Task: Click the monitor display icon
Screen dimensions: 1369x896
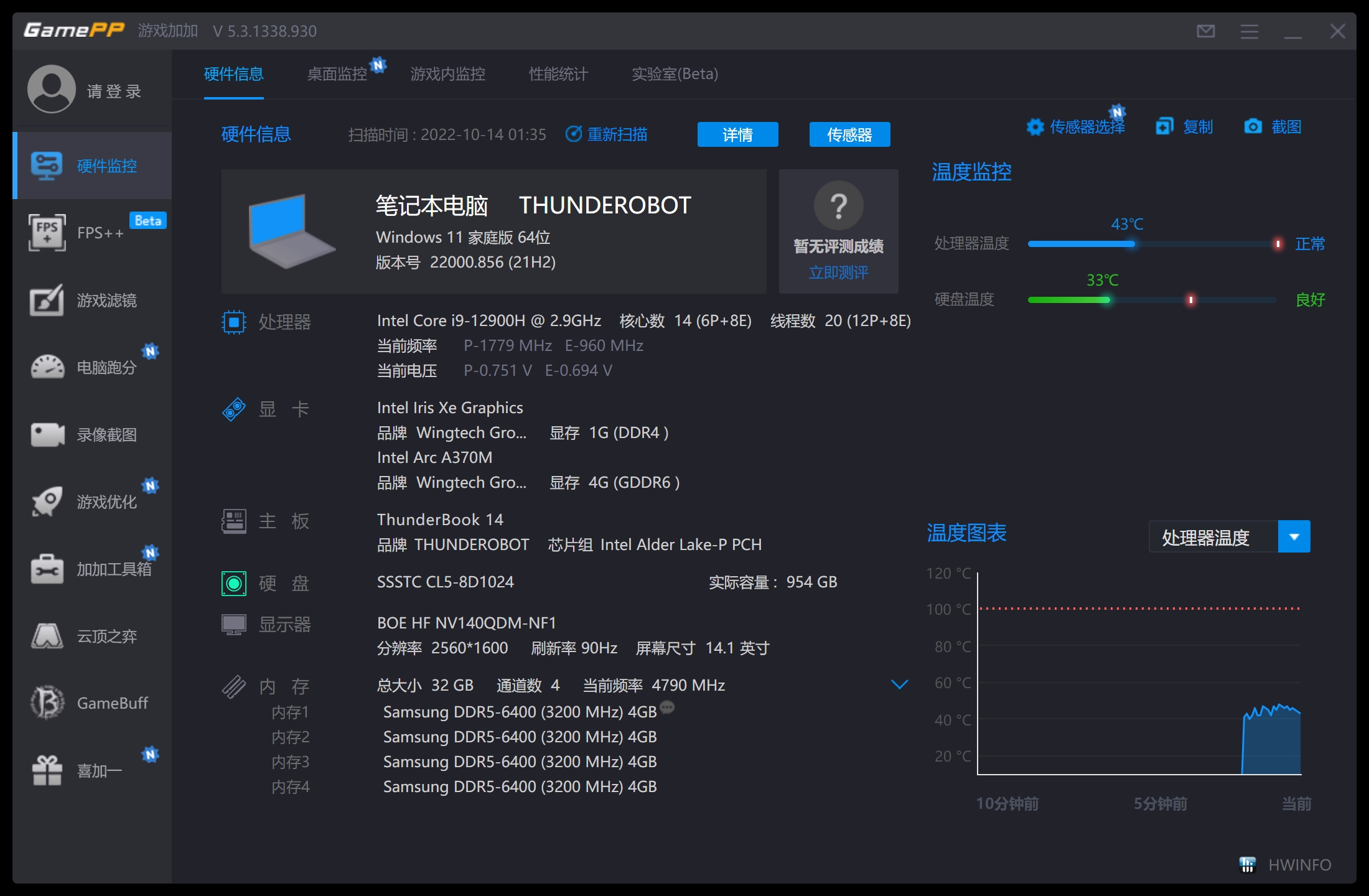Action: point(234,625)
